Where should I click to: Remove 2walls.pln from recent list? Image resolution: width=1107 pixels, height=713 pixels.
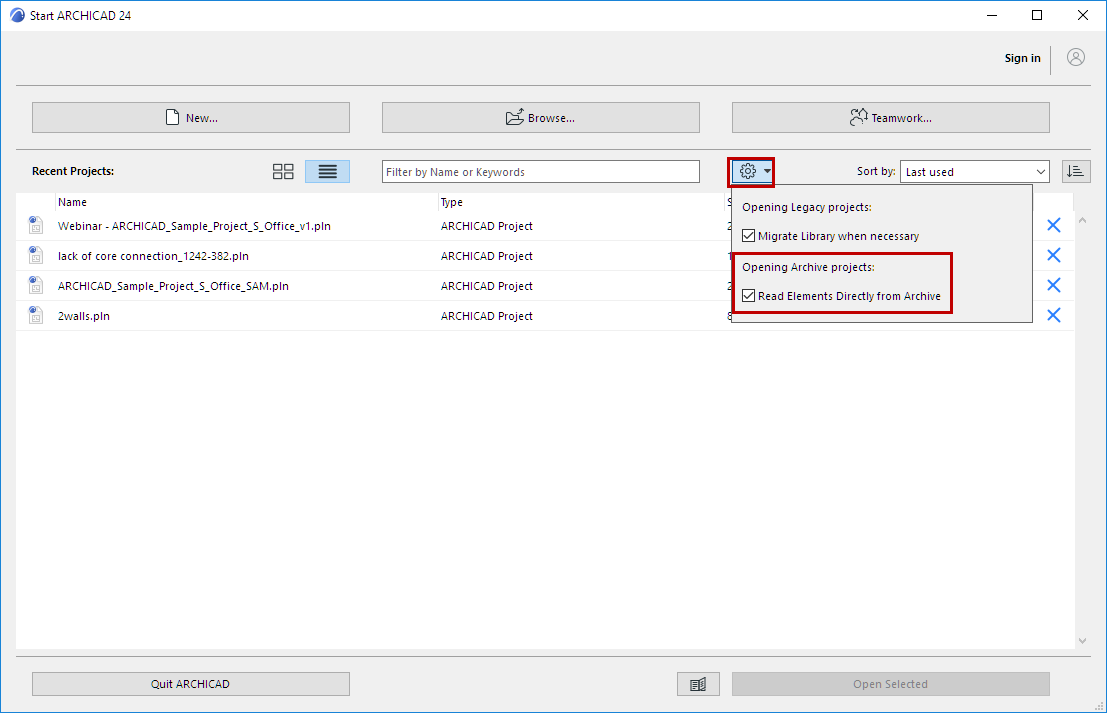point(1053,315)
